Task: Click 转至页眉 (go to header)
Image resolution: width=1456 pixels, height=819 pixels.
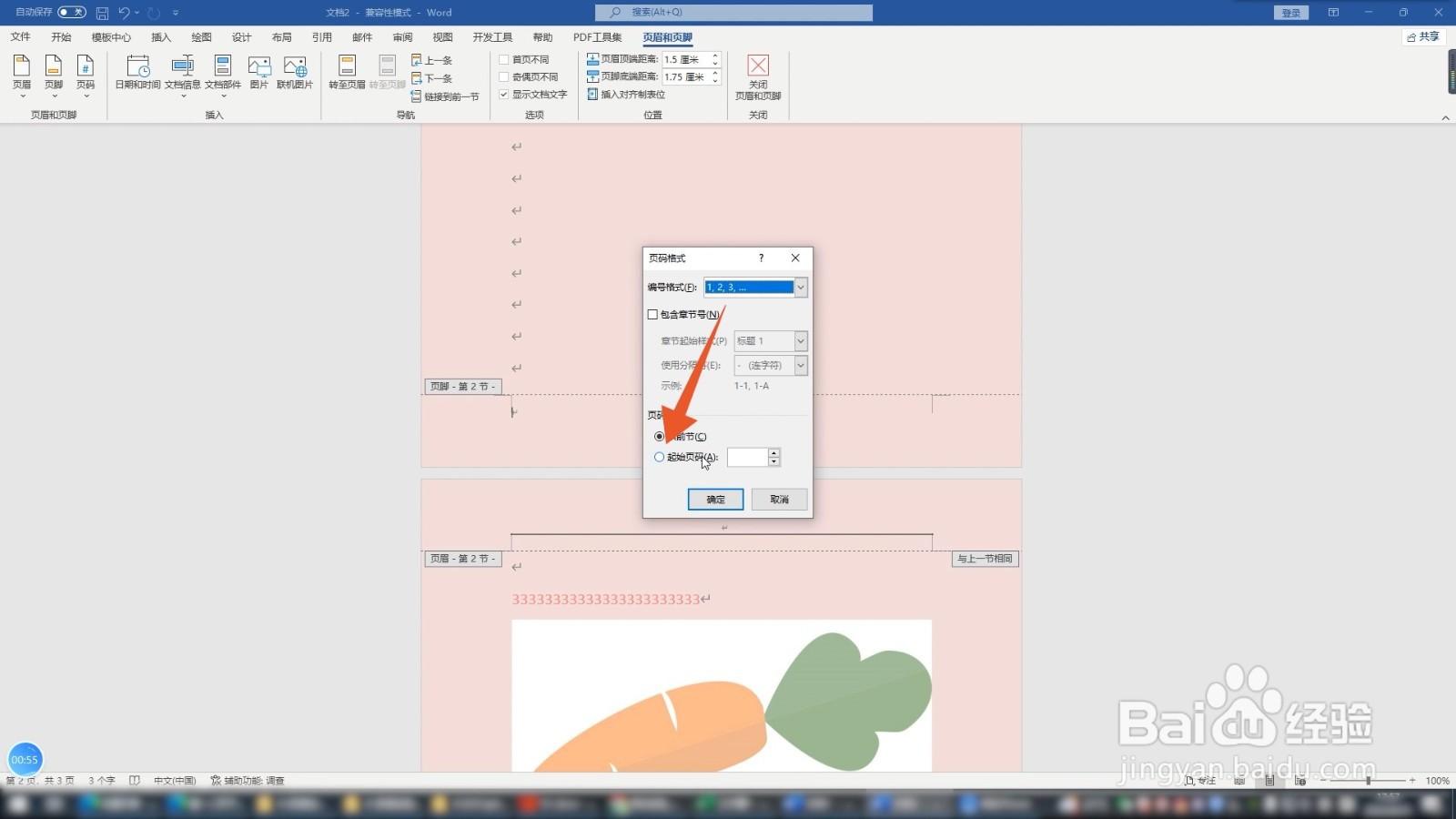Action: [x=347, y=73]
